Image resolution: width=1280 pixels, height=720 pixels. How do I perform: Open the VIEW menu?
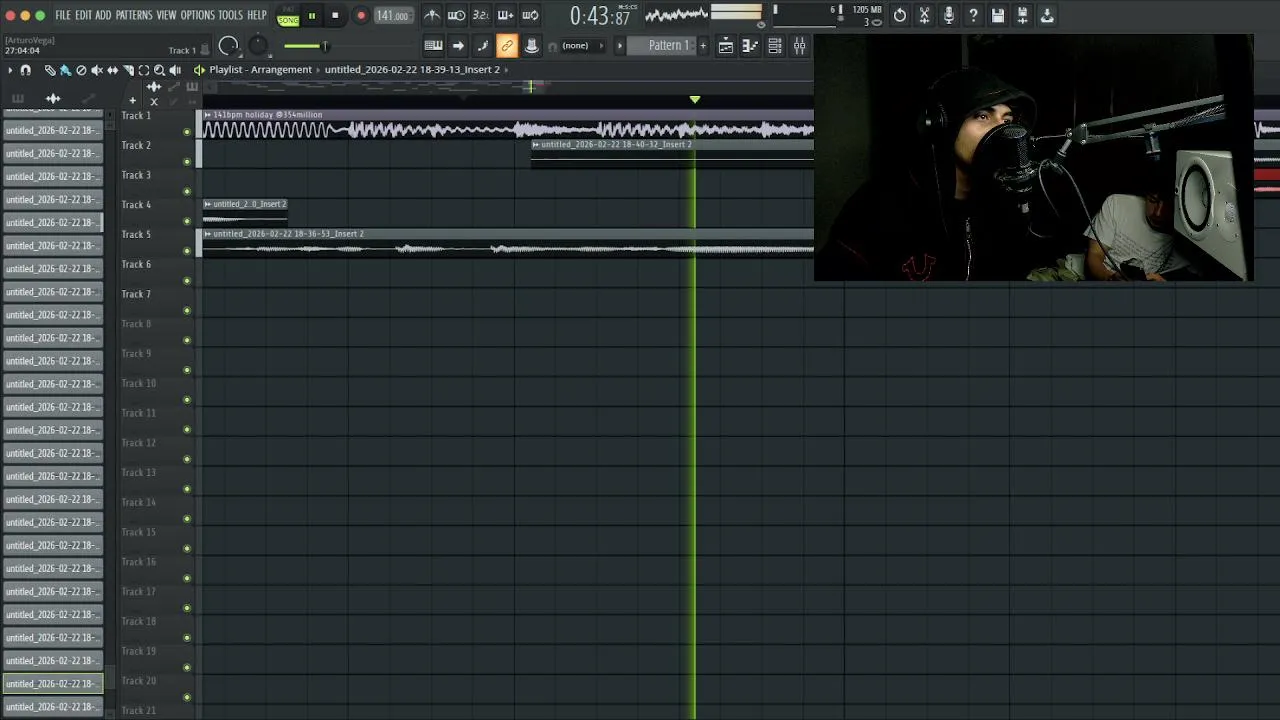click(x=166, y=15)
